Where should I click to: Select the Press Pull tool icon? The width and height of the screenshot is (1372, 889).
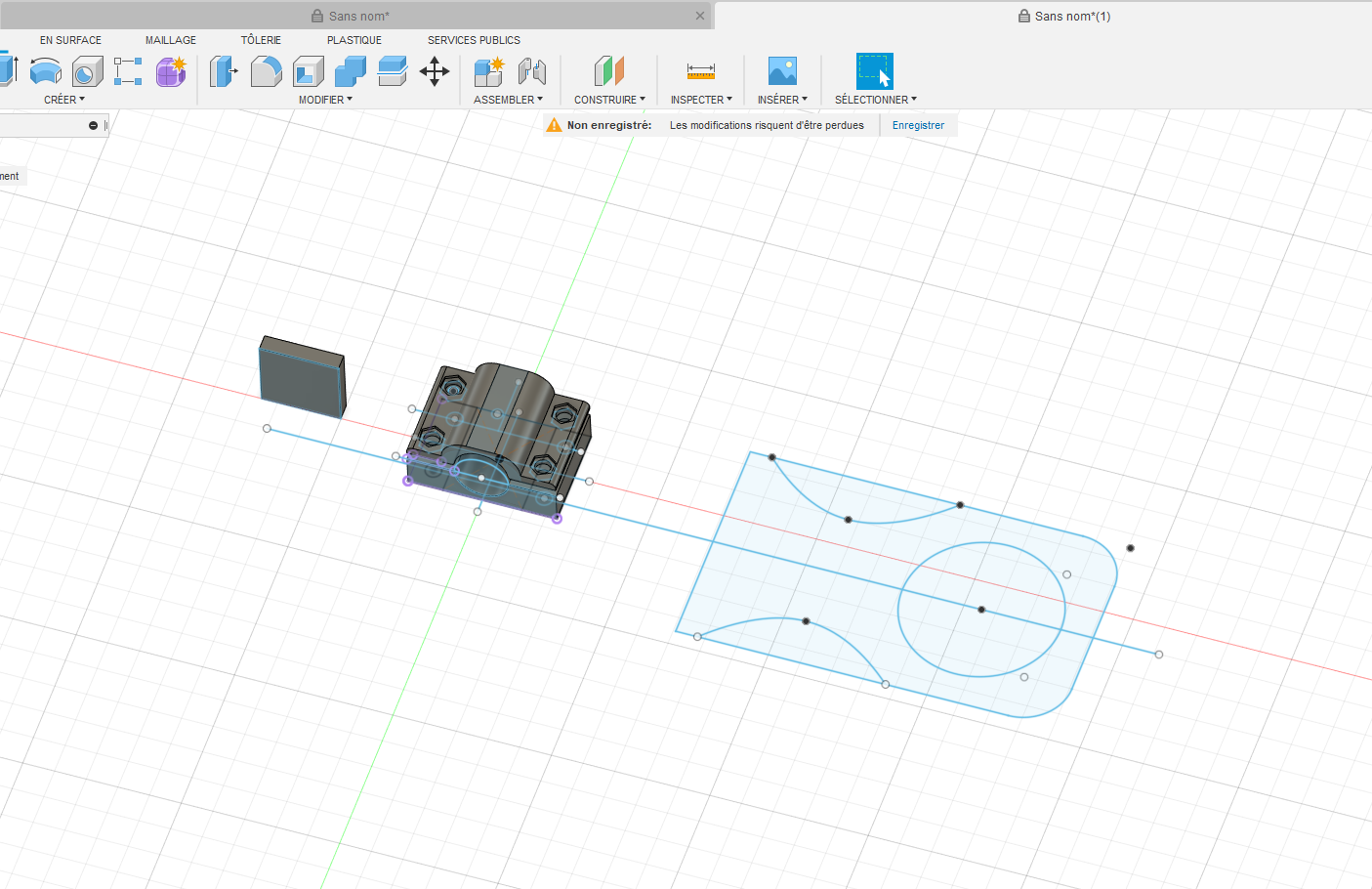(224, 71)
